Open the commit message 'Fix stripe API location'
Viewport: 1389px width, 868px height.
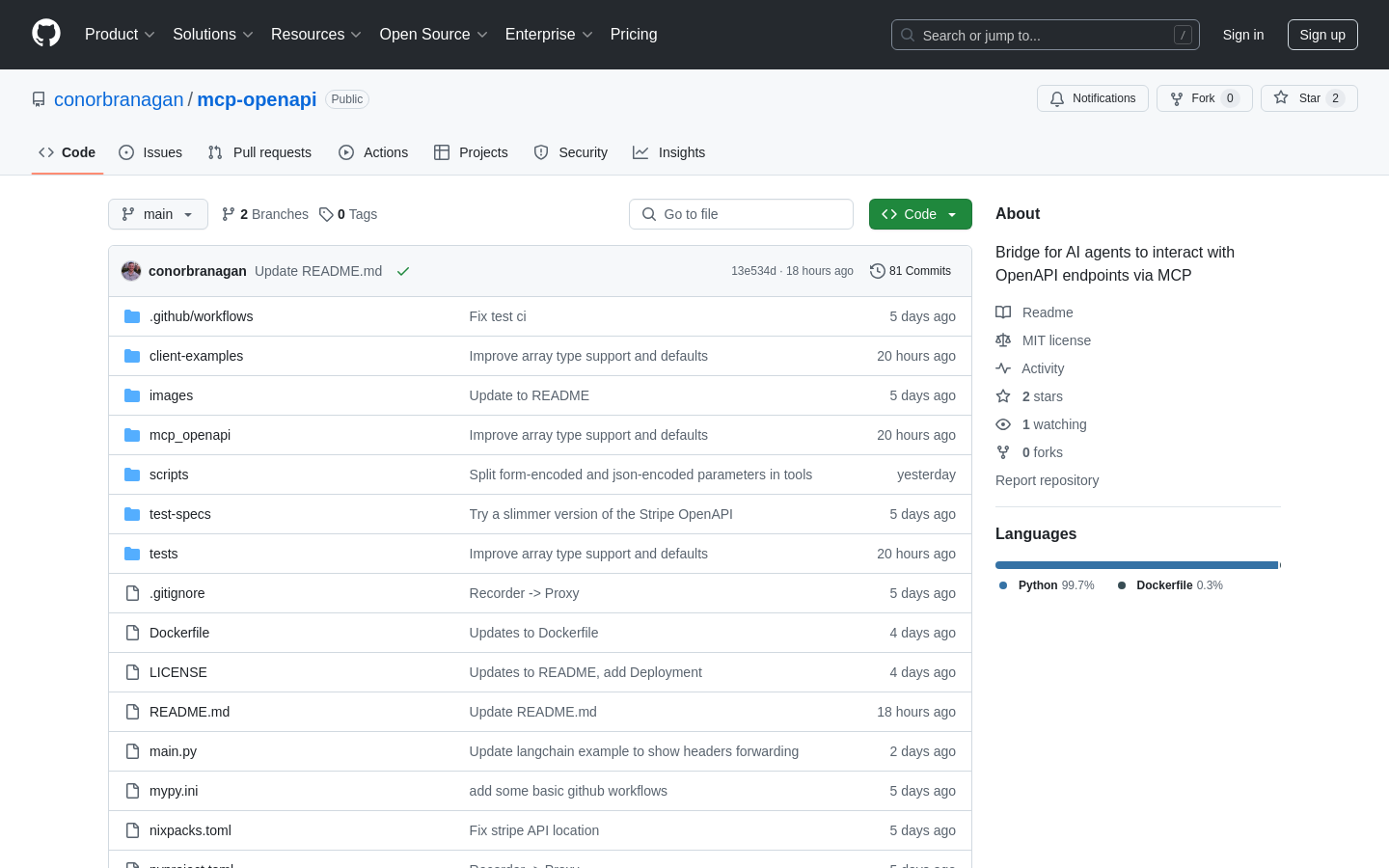click(534, 830)
